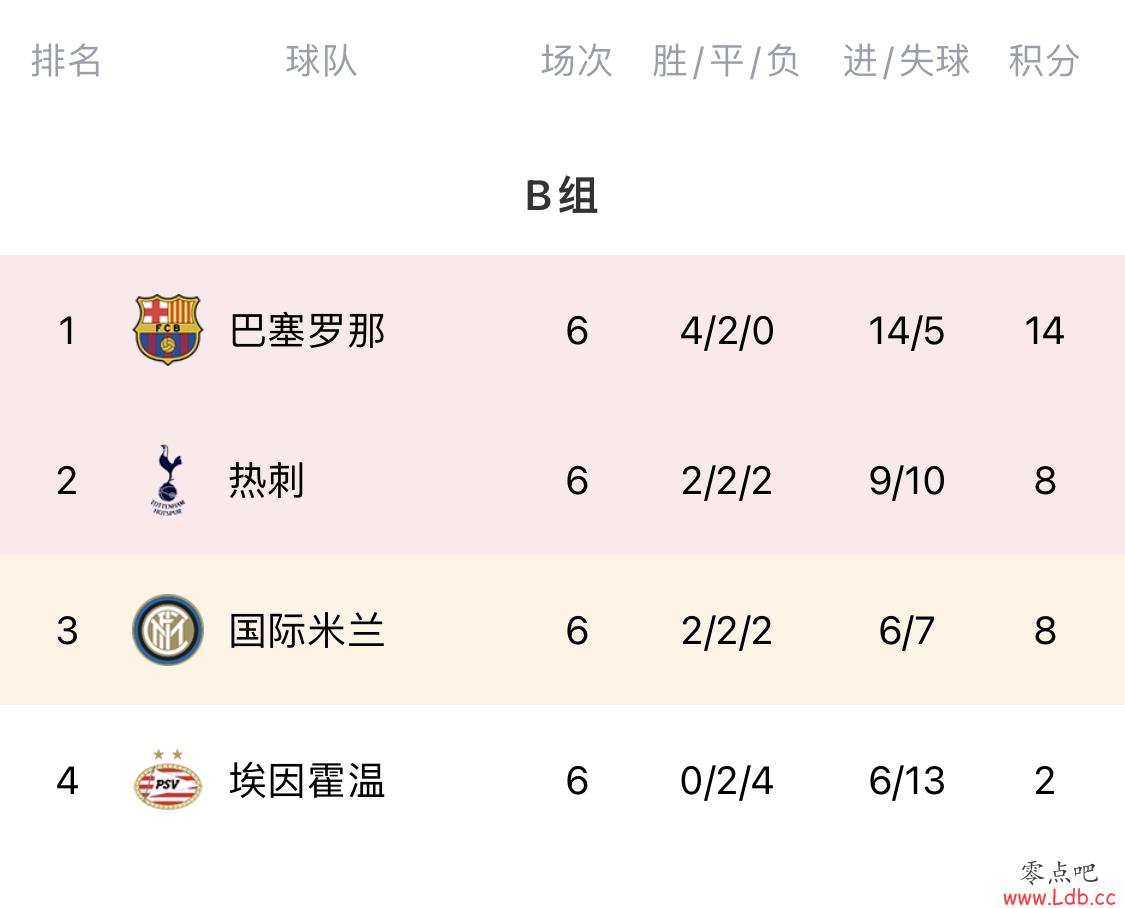Click the Barcelona club crest
Image resolution: width=1125 pixels, height=908 pixels.
pyautogui.click(x=168, y=329)
